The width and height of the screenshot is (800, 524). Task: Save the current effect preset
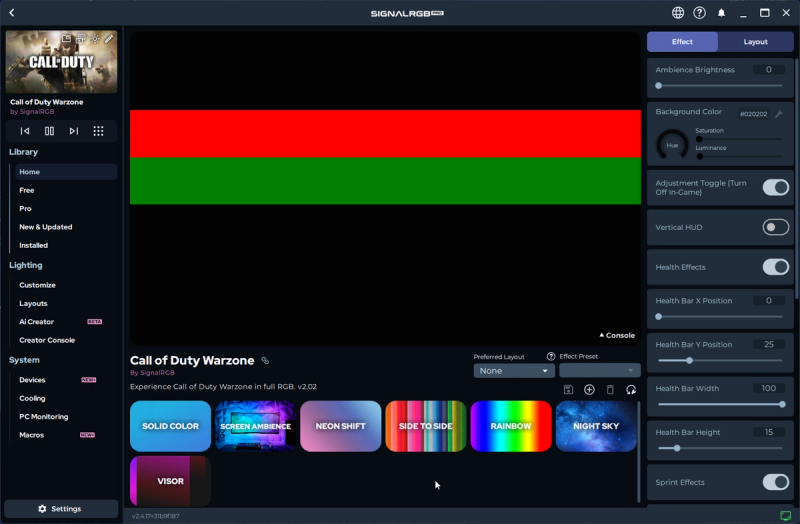coord(568,389)
